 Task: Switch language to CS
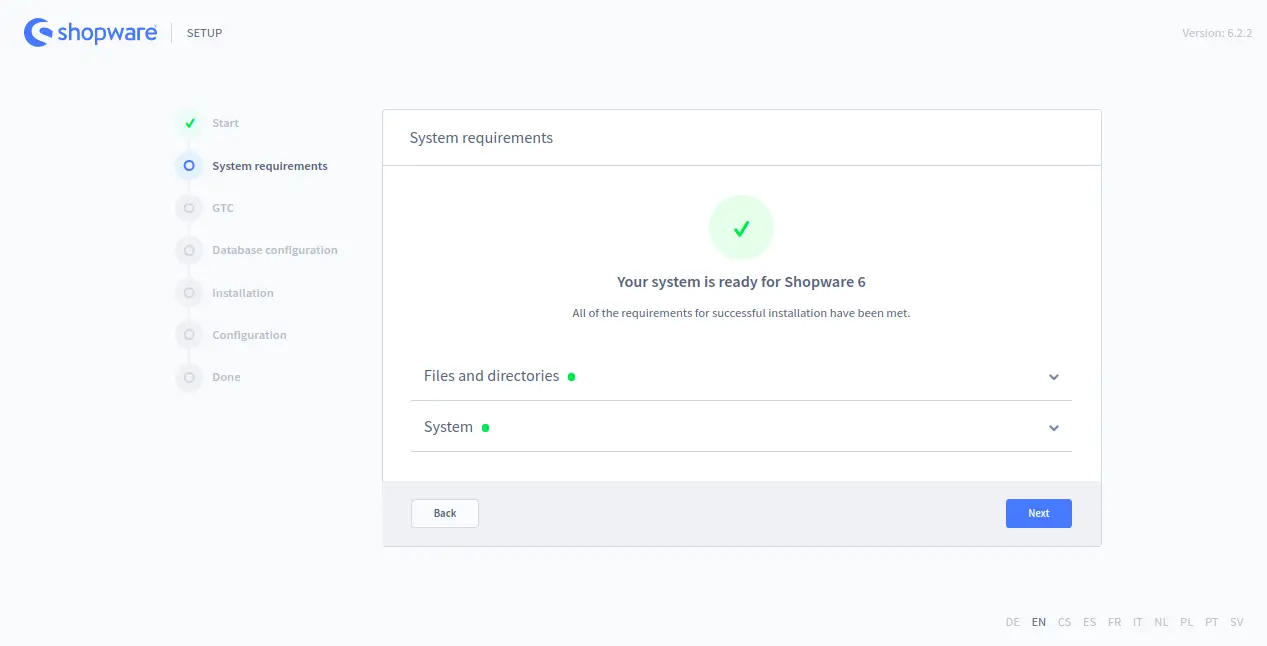[x=1064, y=622]
